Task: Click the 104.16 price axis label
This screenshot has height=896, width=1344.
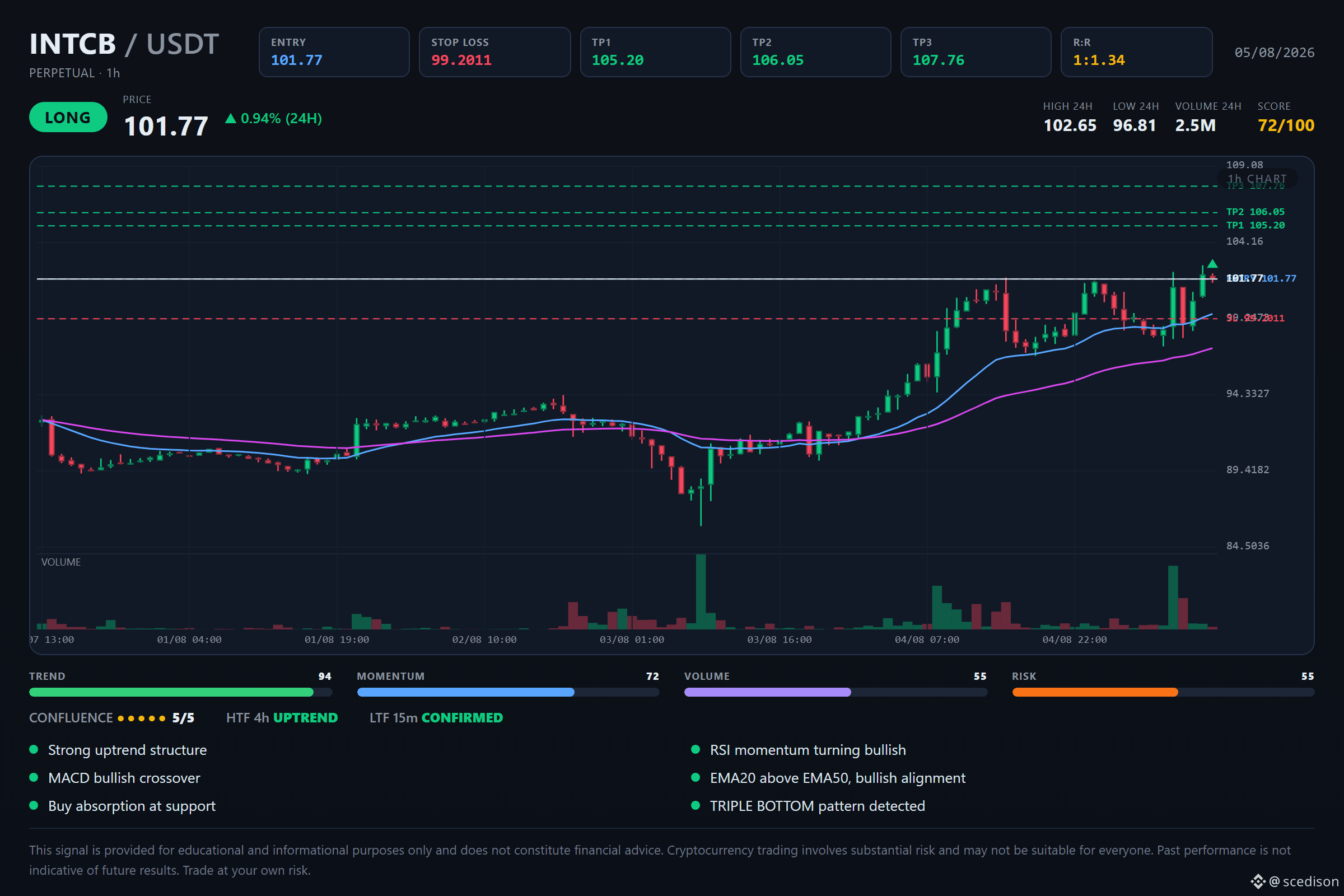Action: (x=1244, y=241)
